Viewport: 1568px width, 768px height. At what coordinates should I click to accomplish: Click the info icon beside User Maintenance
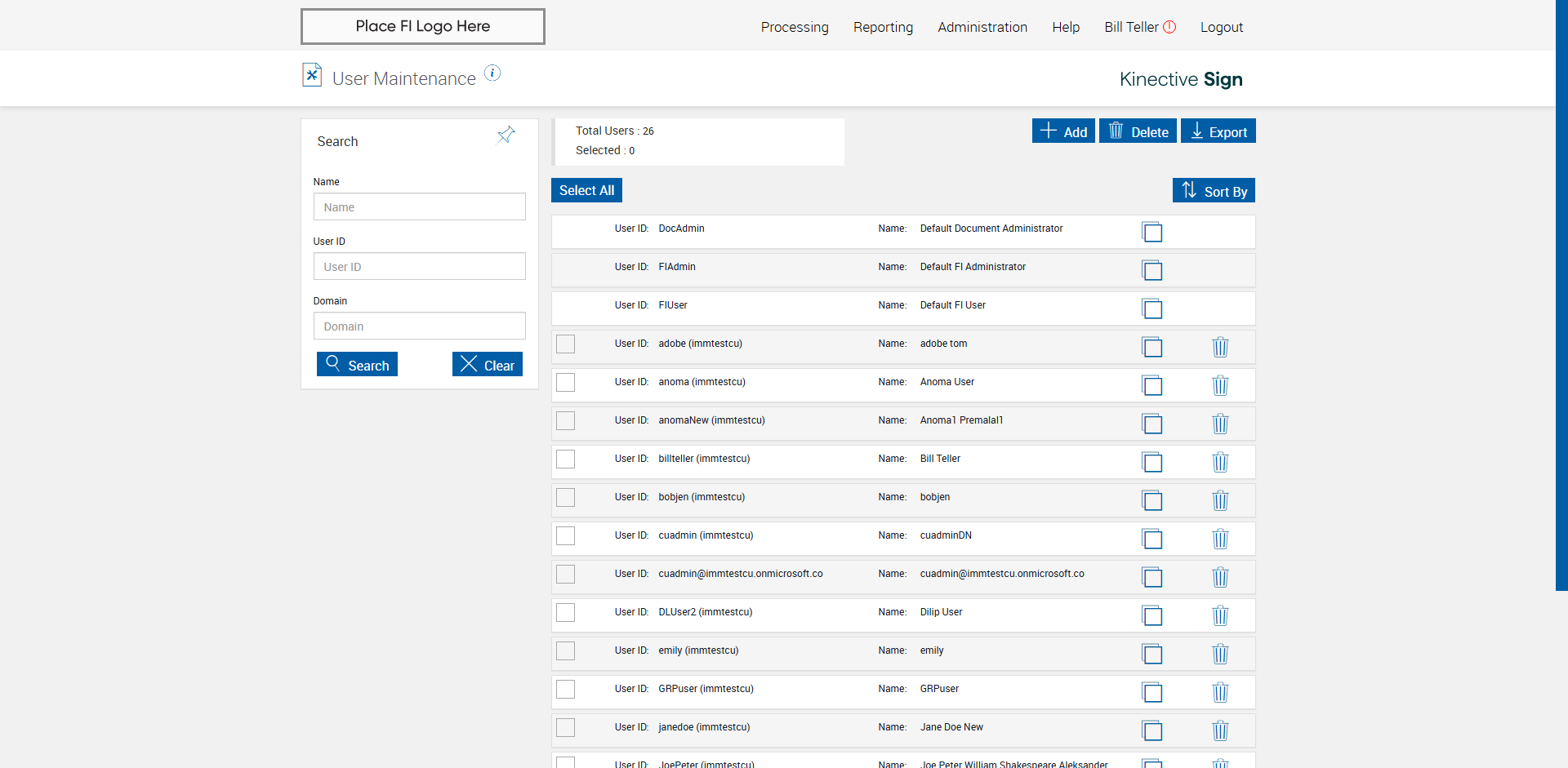[x=492, y=73]
